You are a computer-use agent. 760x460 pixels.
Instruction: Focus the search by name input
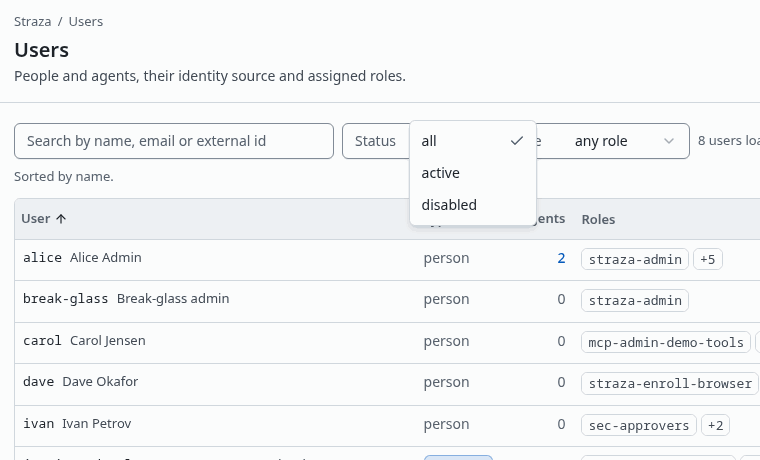174,141
